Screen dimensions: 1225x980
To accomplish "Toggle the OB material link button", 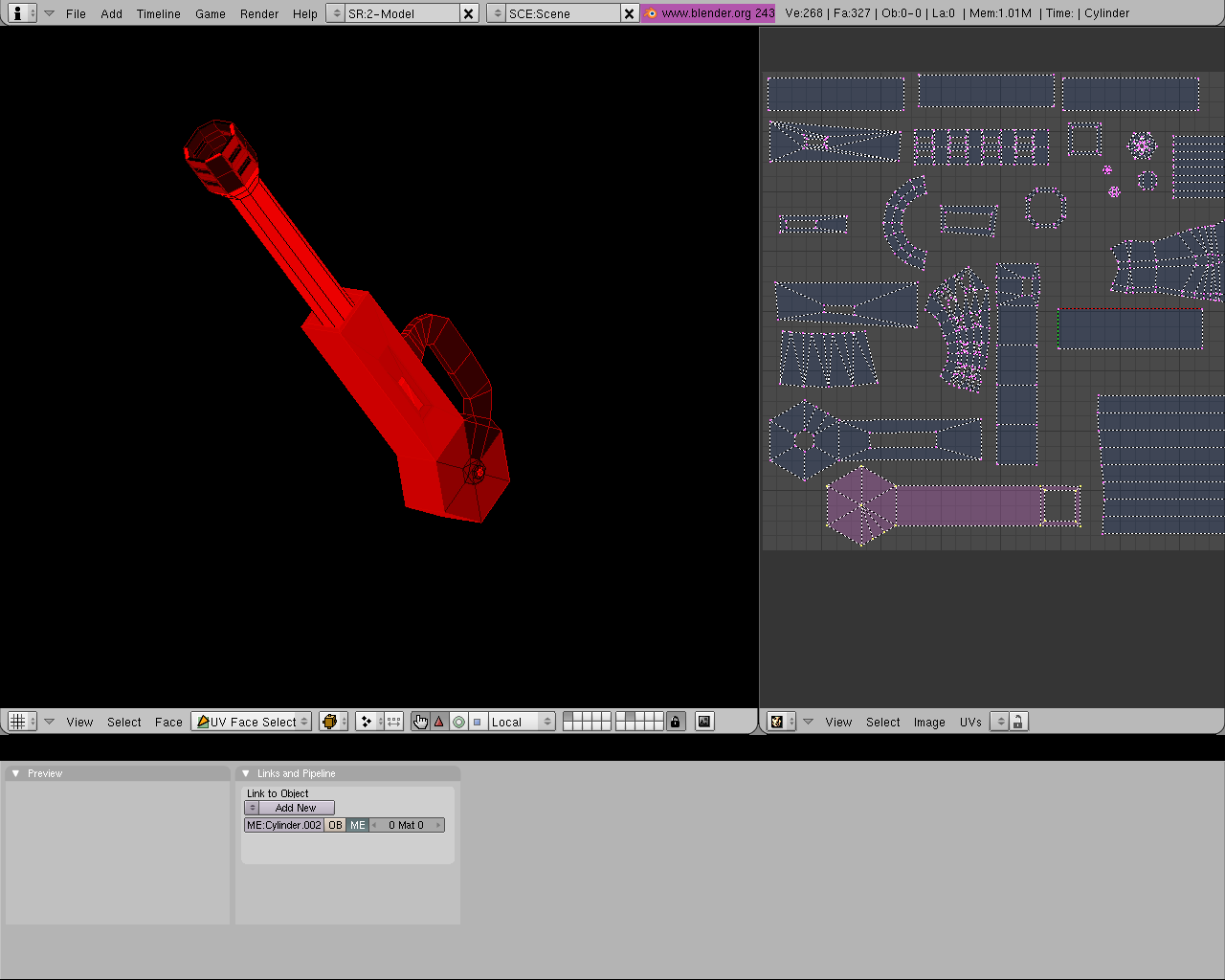I will click(335, 825).
